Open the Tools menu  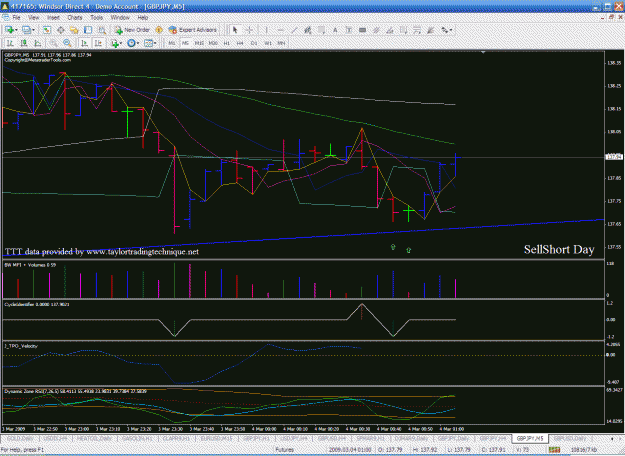pyautogui.click(x=96, y=18)
